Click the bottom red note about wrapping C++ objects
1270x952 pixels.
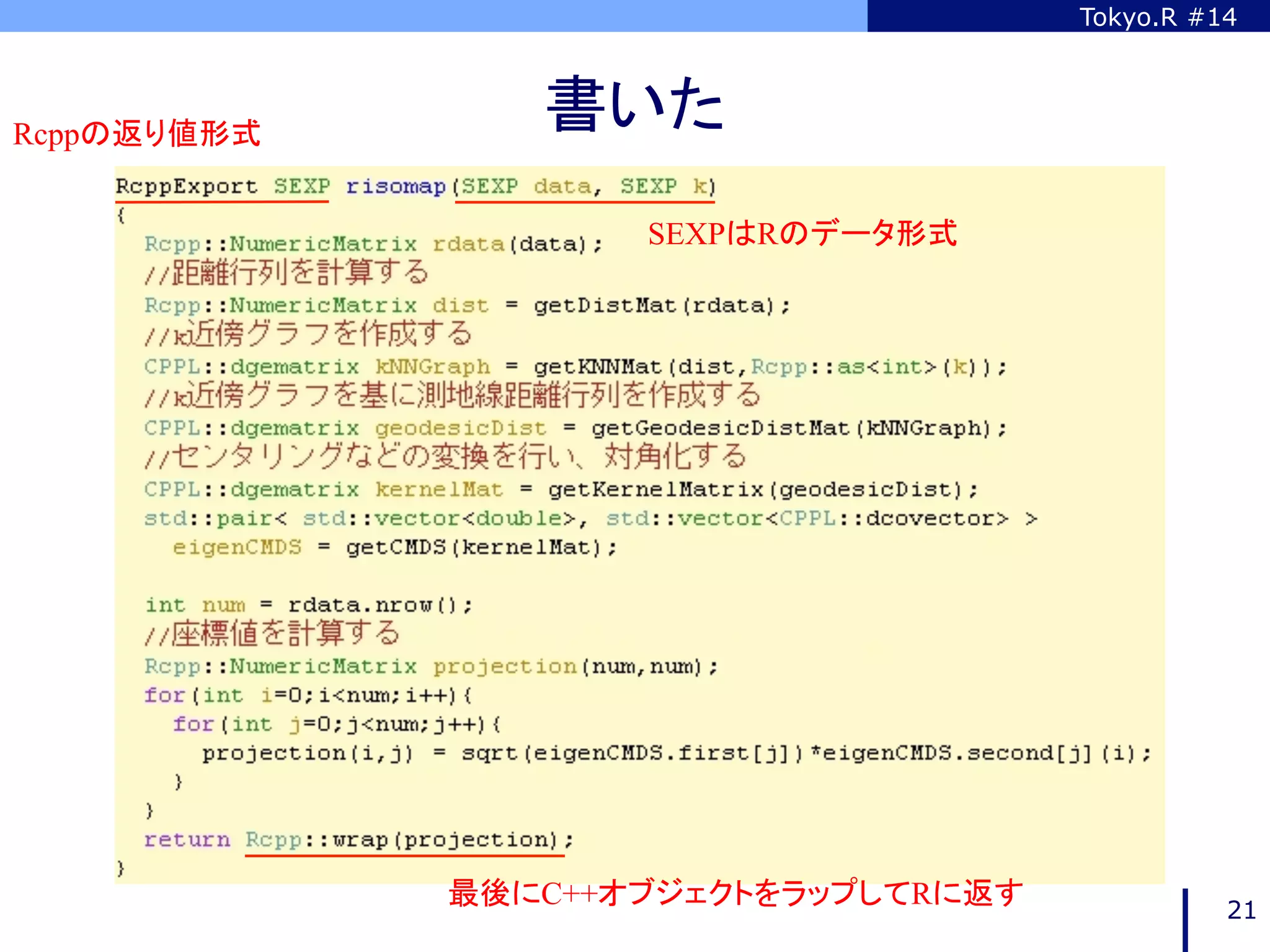[x=735, y=893]
